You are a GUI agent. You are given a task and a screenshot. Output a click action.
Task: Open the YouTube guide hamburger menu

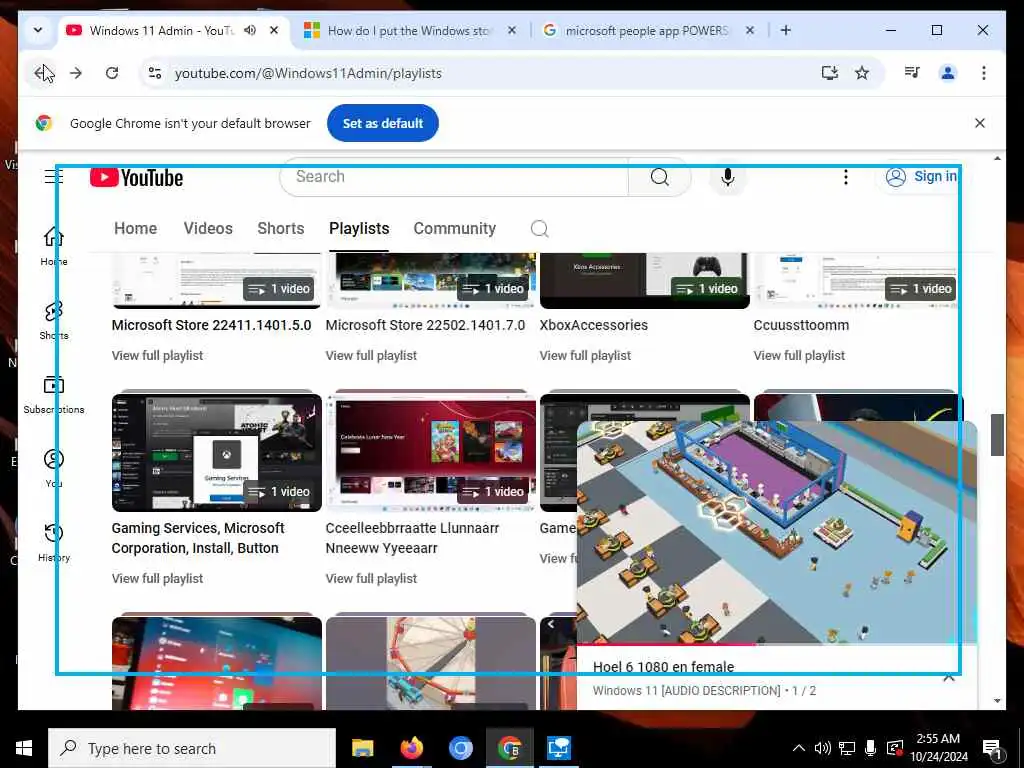coord(54,177)
